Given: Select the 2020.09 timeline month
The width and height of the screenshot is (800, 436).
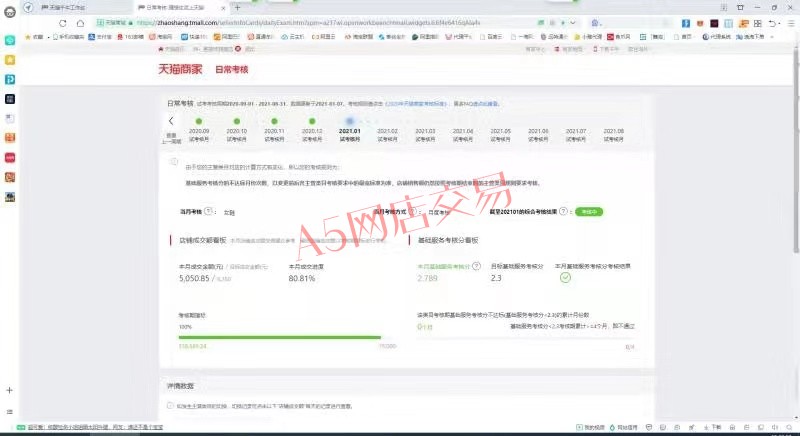Looking at the screenshot, I should (199, 131).
